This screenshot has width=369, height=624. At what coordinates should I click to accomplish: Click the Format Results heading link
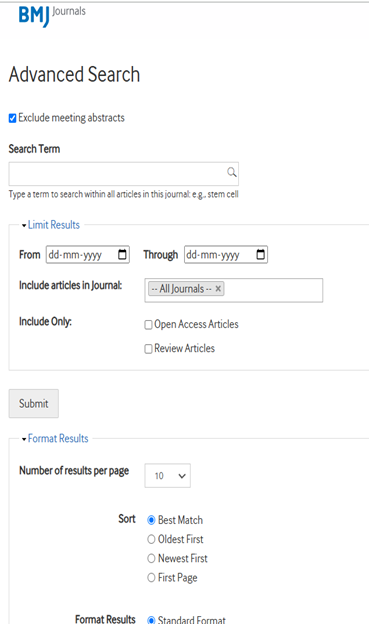coord(58,439)
